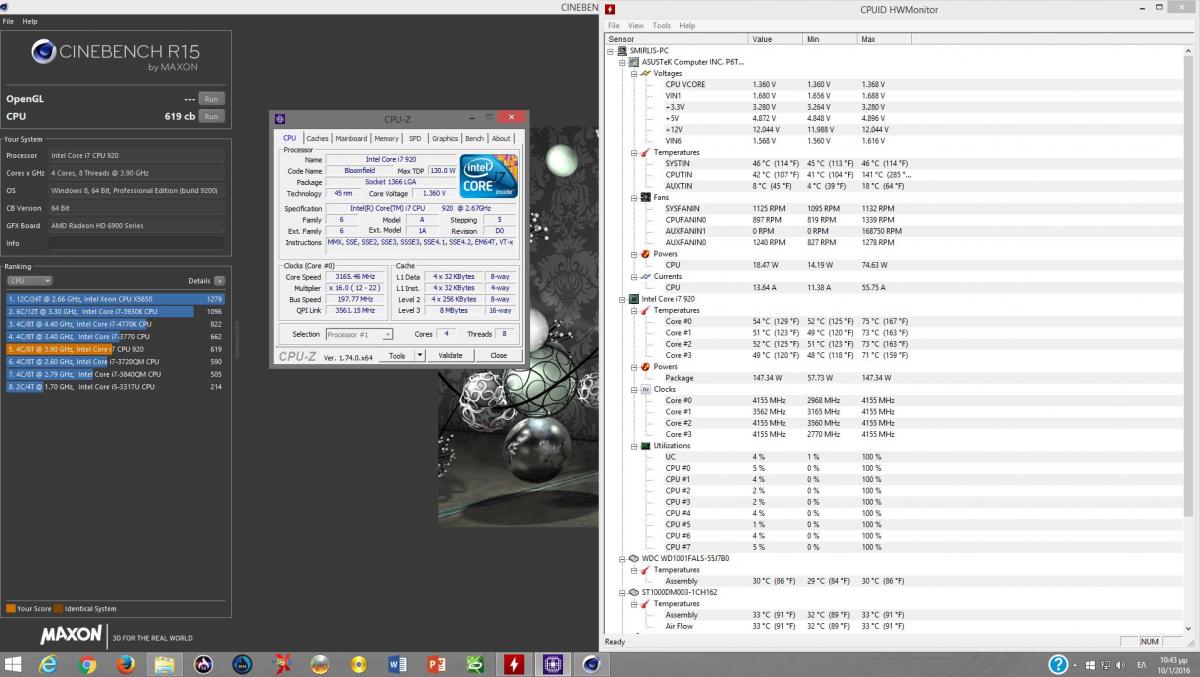Switch to Cinebench via its taskbar icon
The image size is (1200, 677).
point(591,663)
